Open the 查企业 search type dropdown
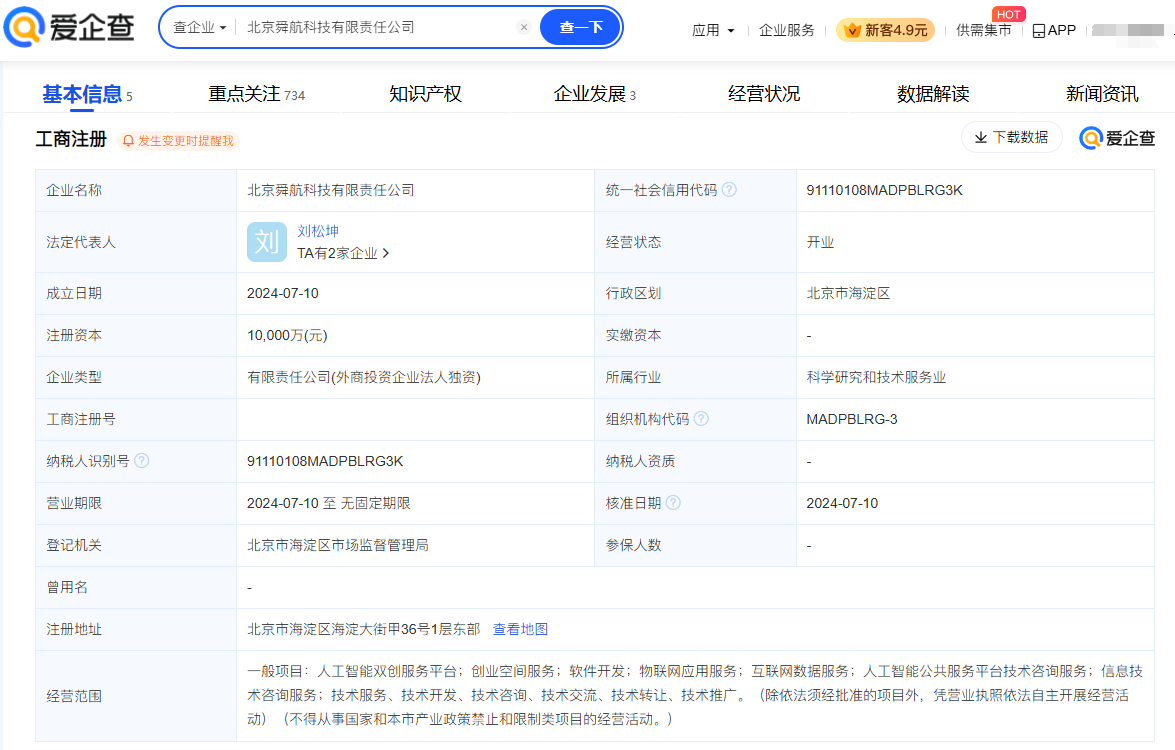This screenshot has height=750, width=1175. (x=199, y=27)
